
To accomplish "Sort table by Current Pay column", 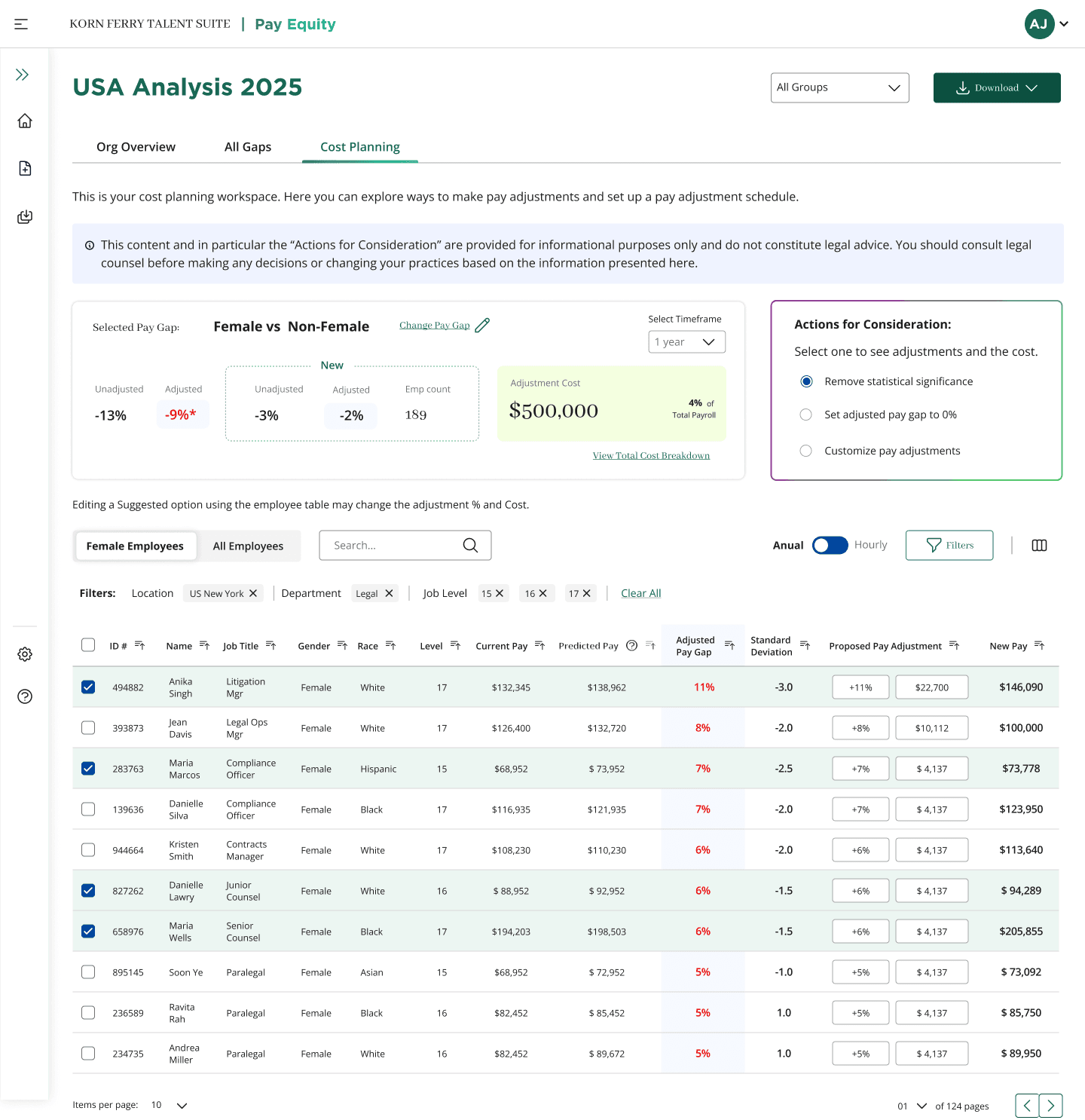I will pyautogui.click(x=539, y=645).
